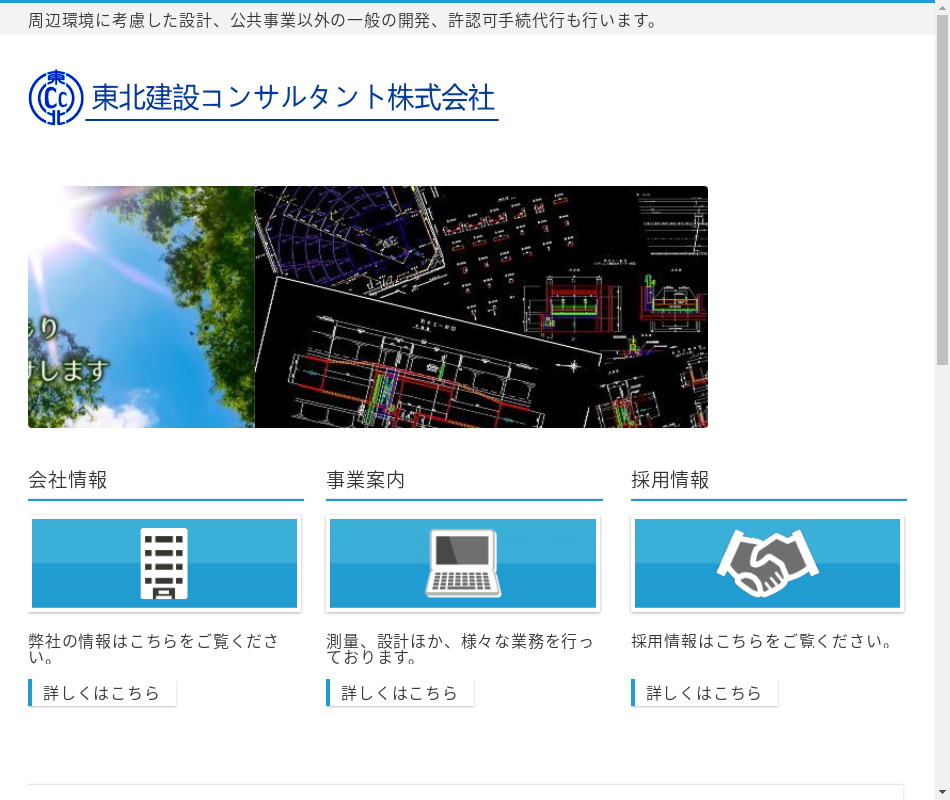The image size is (950, 800).
Task: Click the 採用情報はこちらをご覧ください text
Action: pyautogui.click(x=762, y=641)
